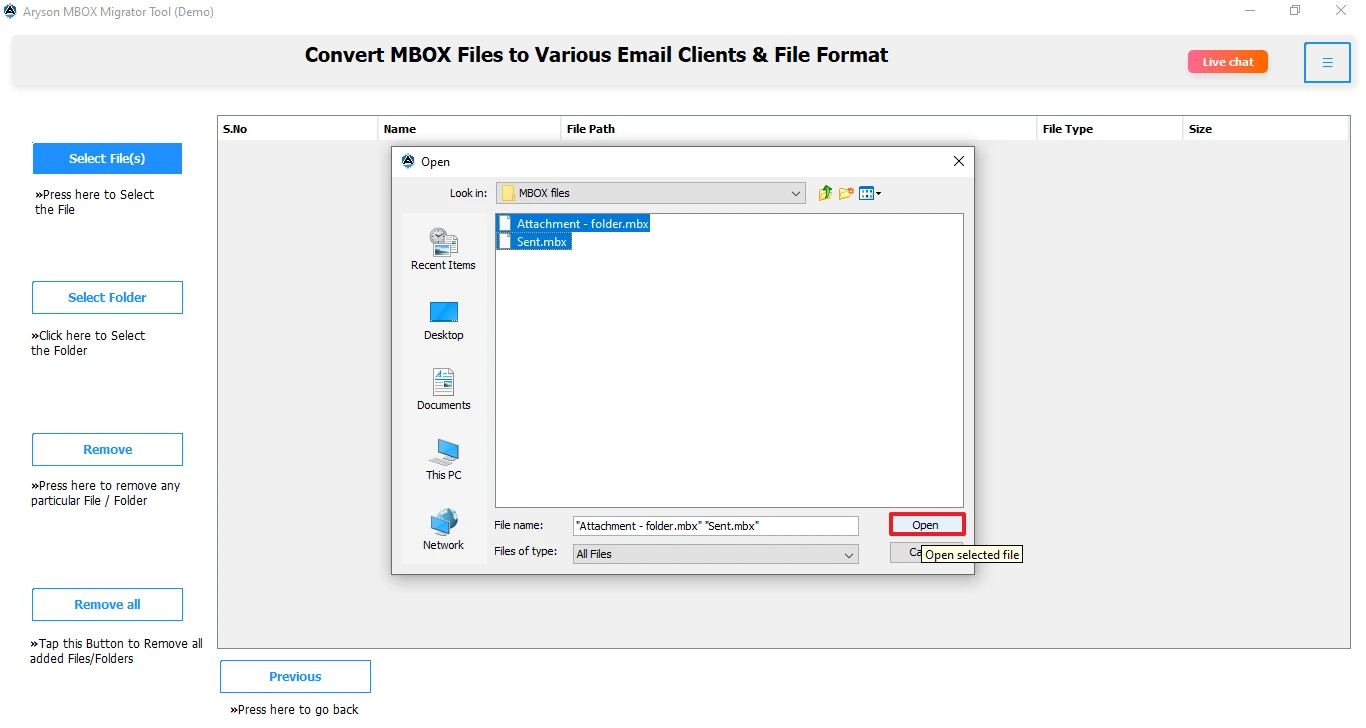Jump to the Desktop location
The width and height of the screenshot is (1366, 728).
(443, 320)
